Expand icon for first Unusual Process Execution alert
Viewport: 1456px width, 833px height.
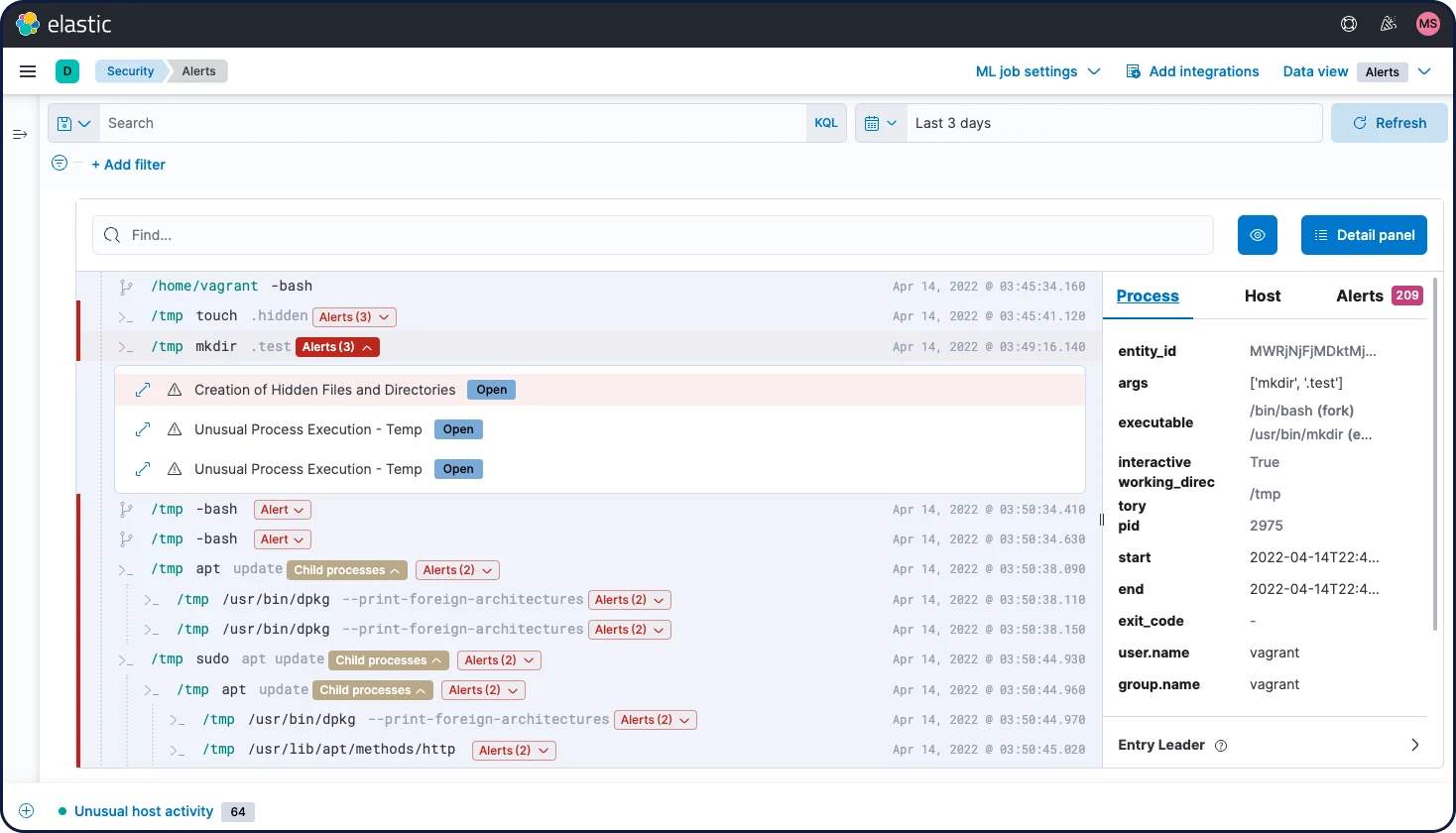pyautogui.click(x=143, y=429)
